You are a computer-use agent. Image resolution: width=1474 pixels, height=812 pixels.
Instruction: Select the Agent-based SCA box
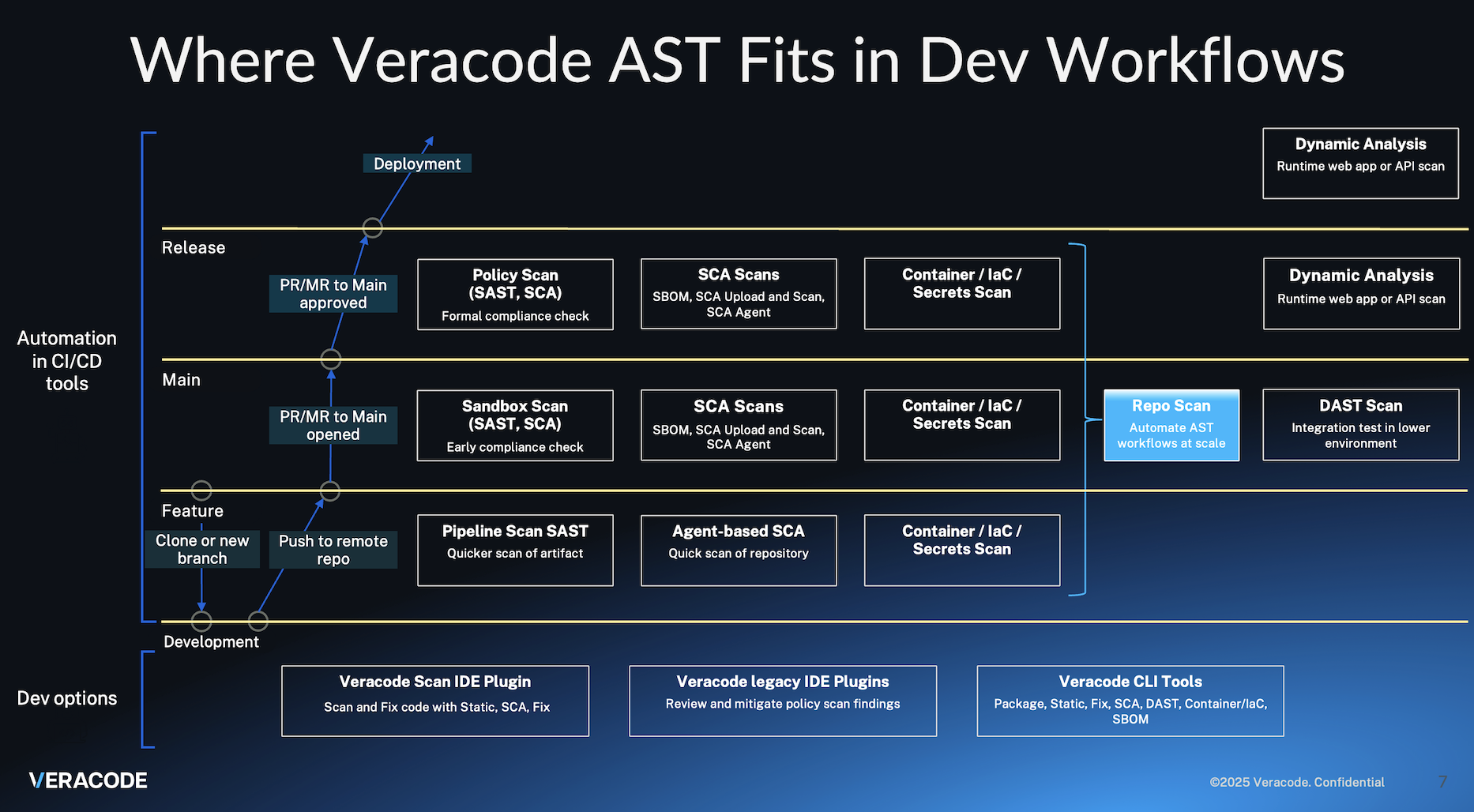[739, 551]
